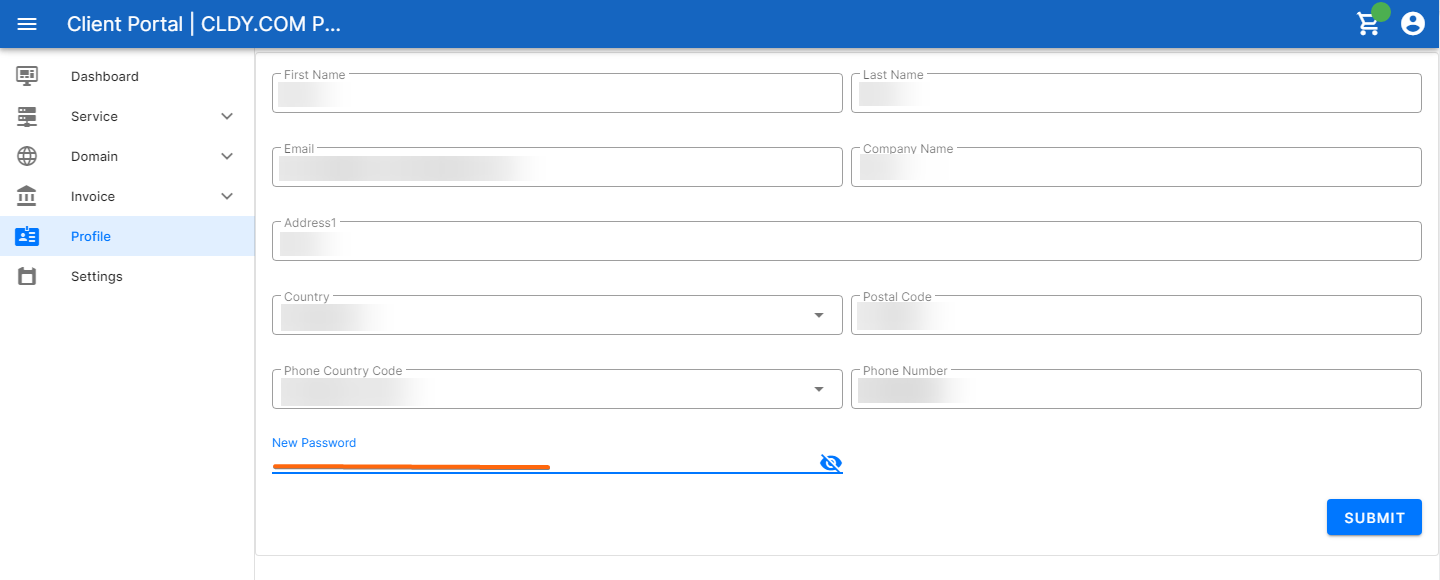1440x580 pixels.
Task: Focus the New Password field
Action: click(545, 462)
